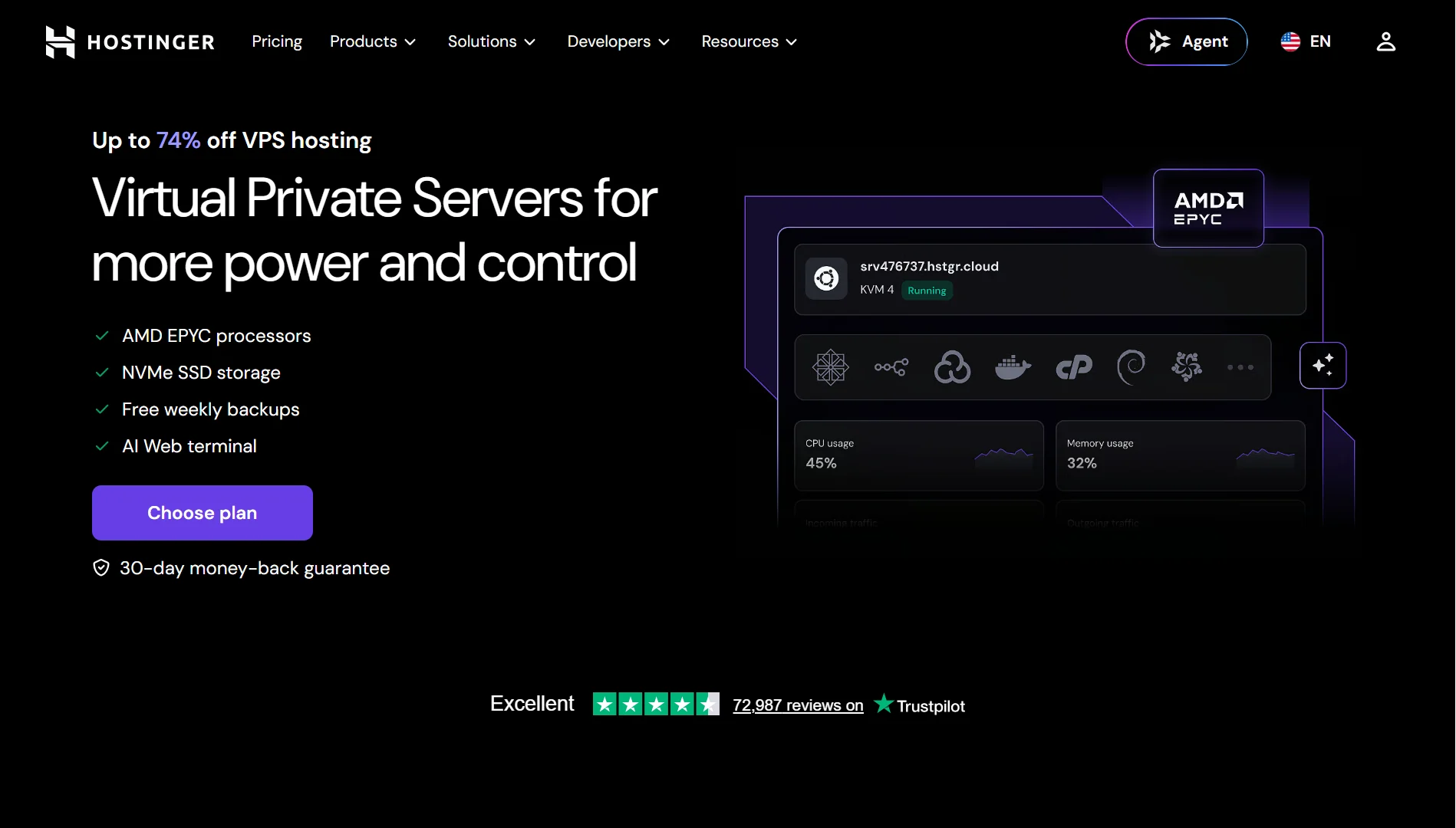This screenshot has width=1456, height=828.
Task: Click the Memory usage 32% card
Action: (1181, 455)
